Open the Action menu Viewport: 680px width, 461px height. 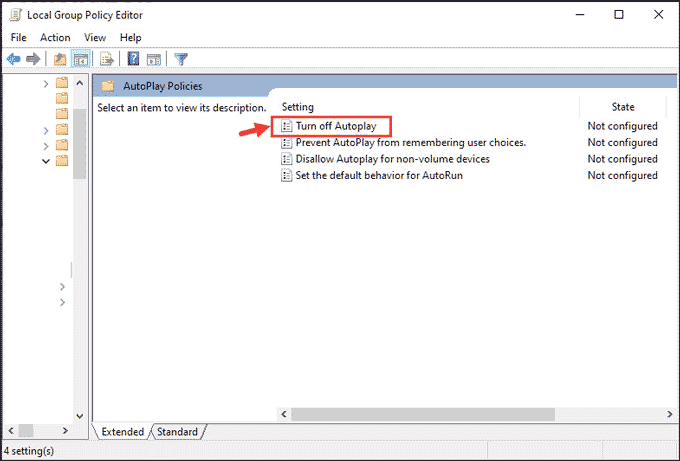point(55,38)
